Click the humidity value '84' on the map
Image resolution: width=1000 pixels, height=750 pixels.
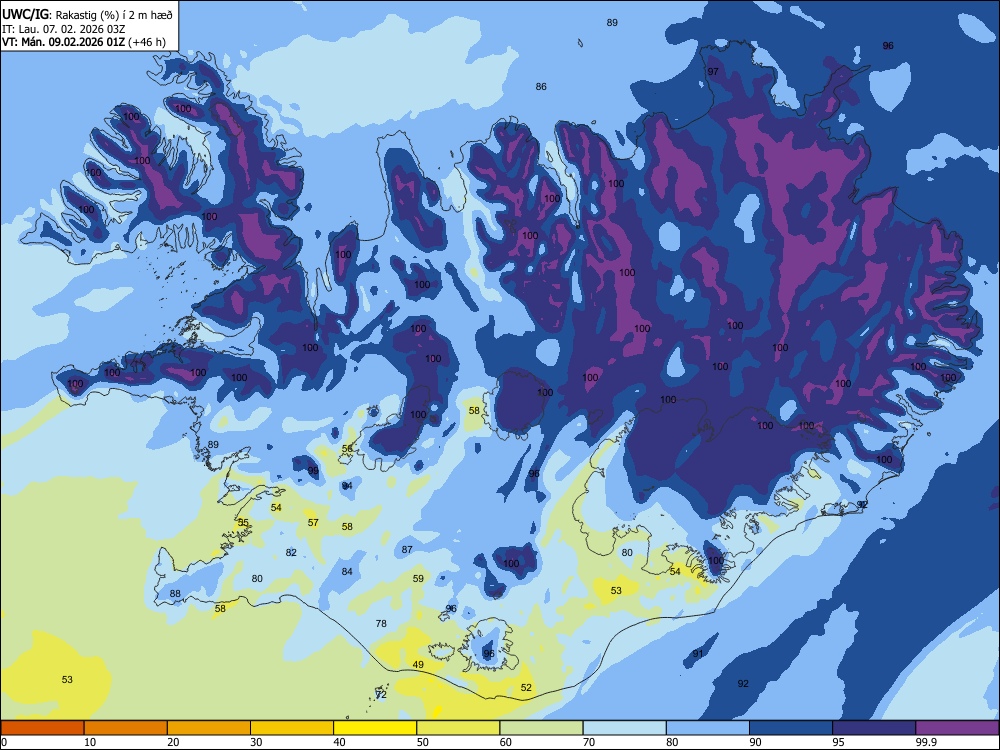(347, 571)
